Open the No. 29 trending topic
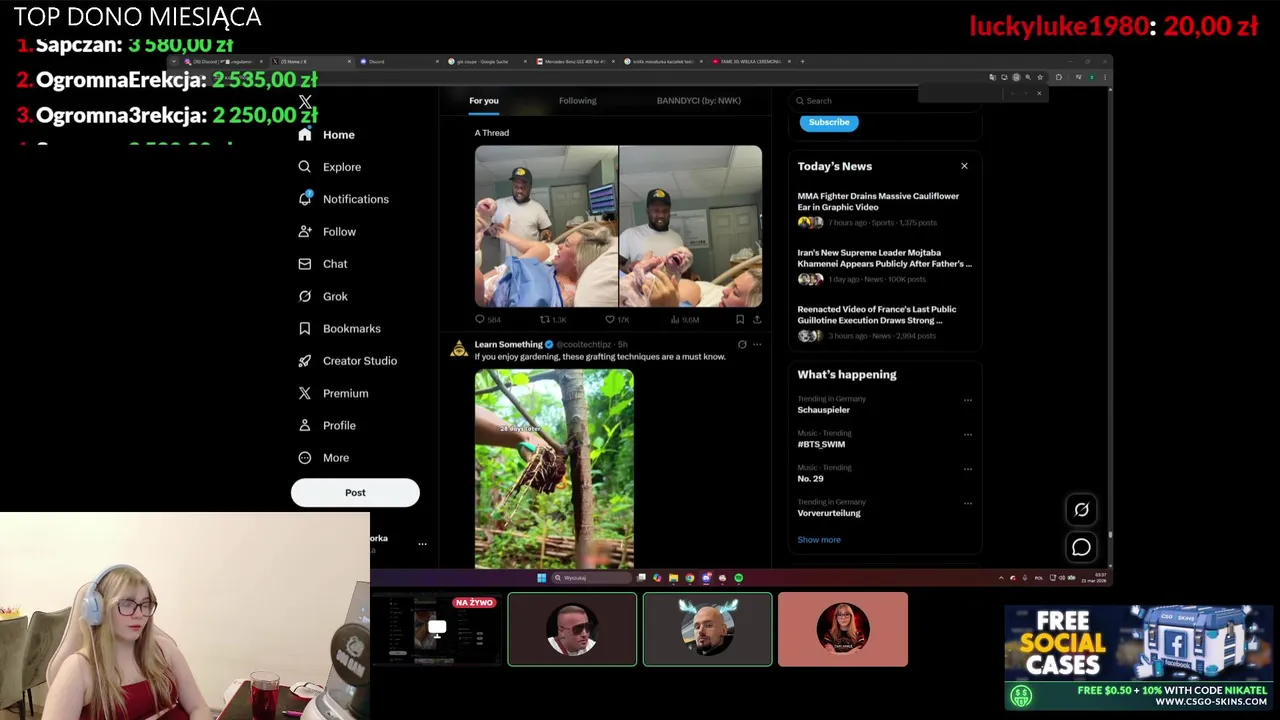 click(810, 479)
